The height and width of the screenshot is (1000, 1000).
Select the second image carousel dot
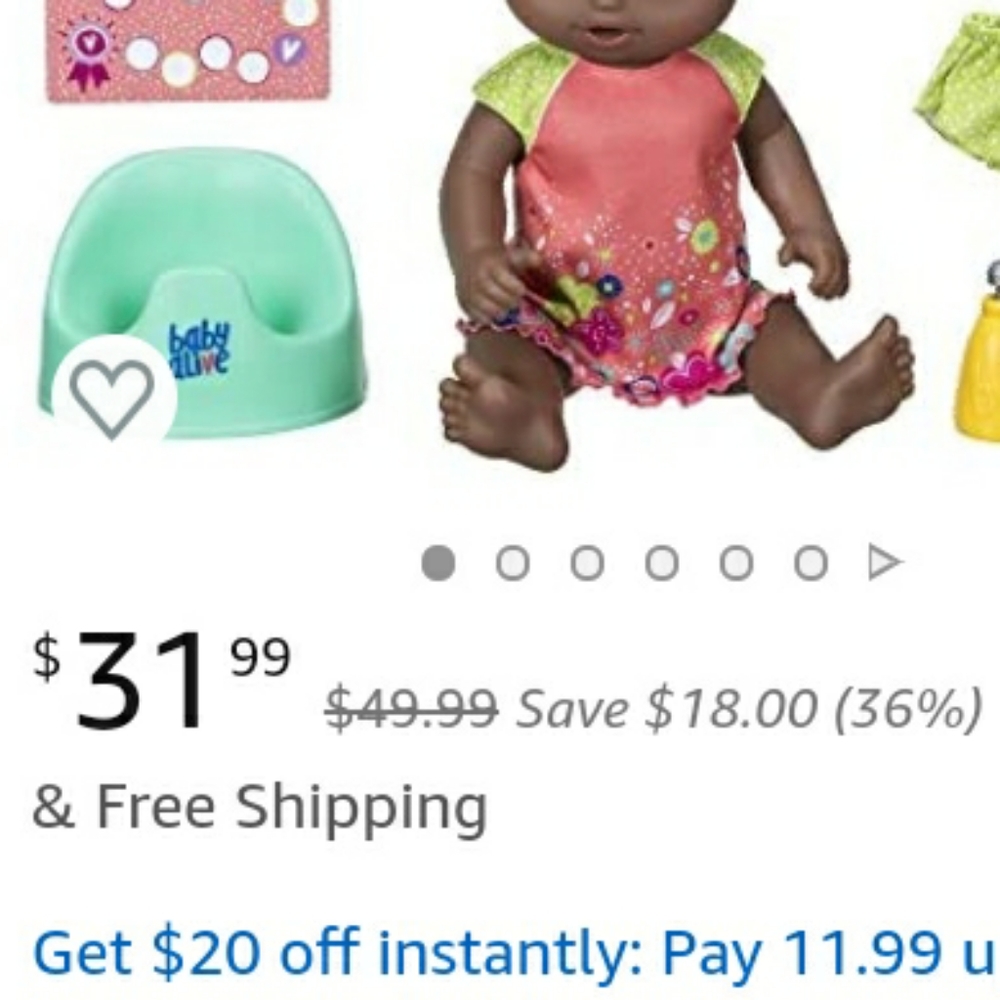tap(513, 563)
